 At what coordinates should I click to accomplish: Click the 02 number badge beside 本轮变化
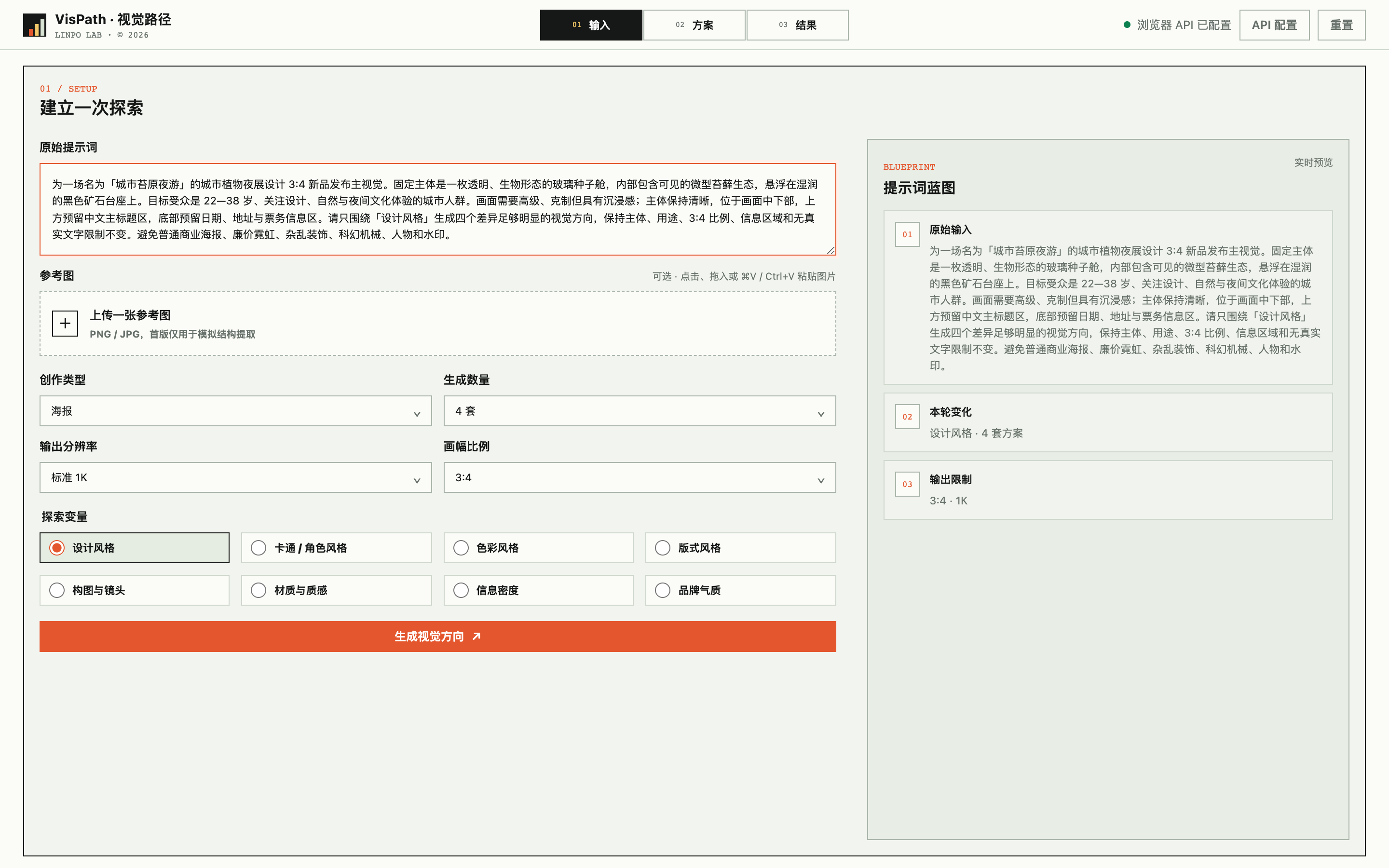[x=907, y=417]
